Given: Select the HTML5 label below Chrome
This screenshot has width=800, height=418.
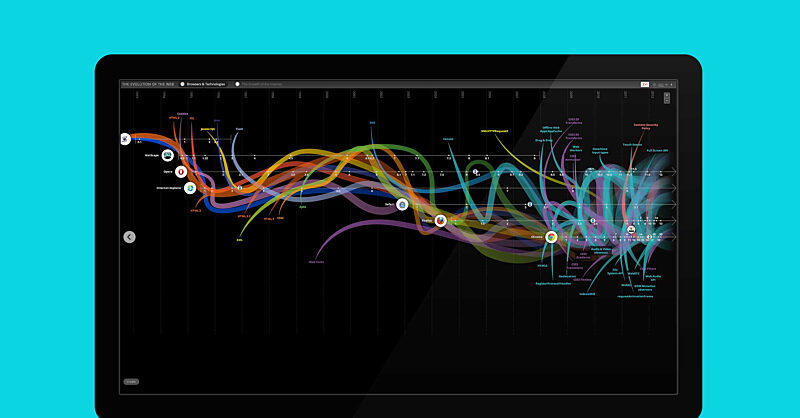Looking at the screenshot, I should (542, 265).
